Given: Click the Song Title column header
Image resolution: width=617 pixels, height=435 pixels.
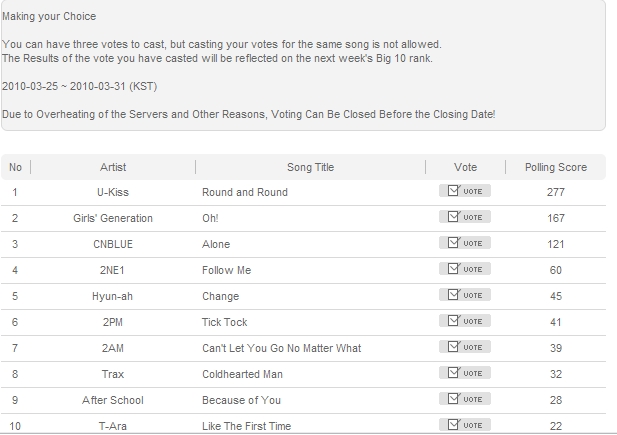Looking at the screenshot, I should point(310,167).
